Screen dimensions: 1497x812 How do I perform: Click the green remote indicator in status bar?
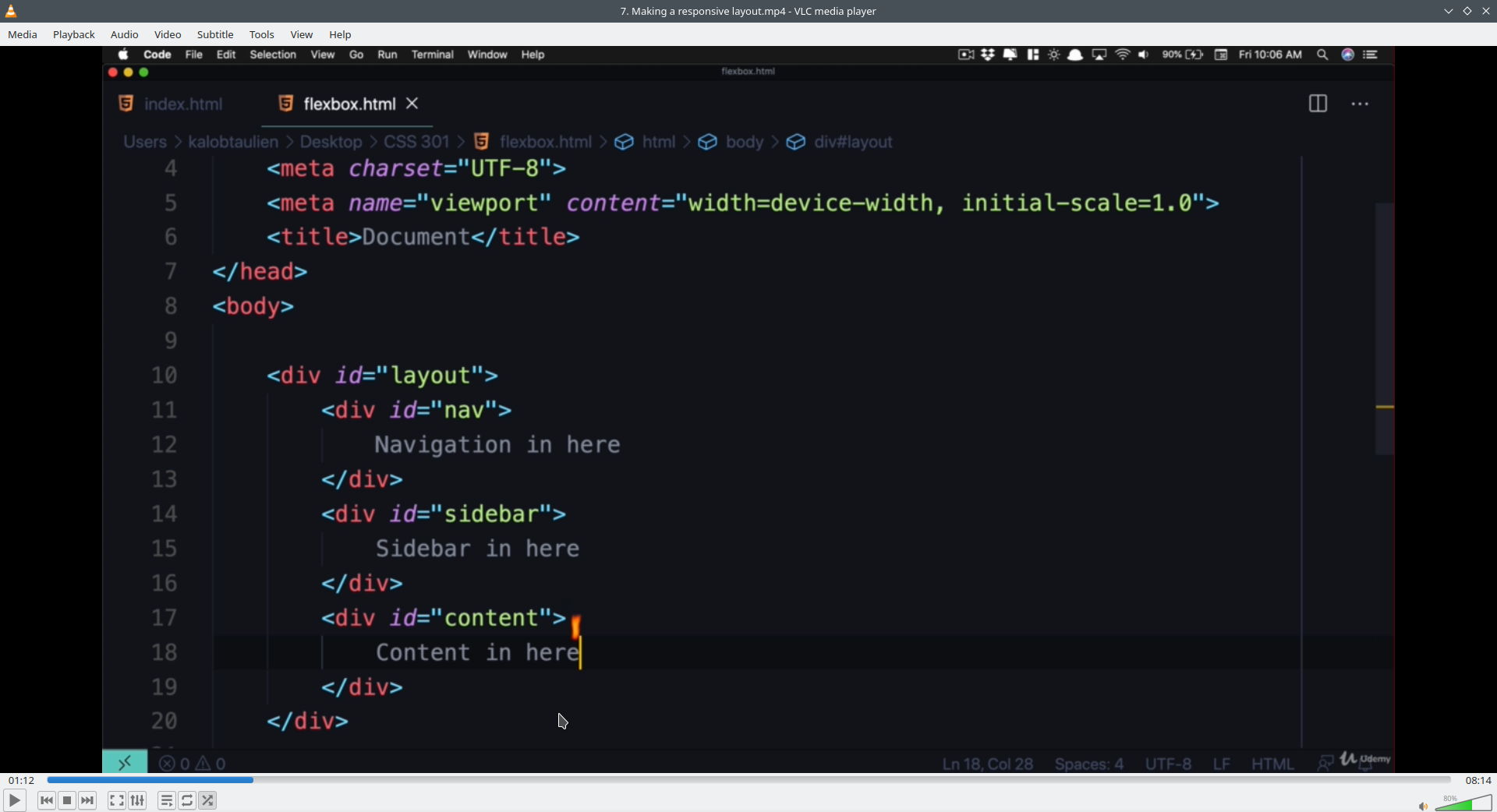(x=125, y=763)
